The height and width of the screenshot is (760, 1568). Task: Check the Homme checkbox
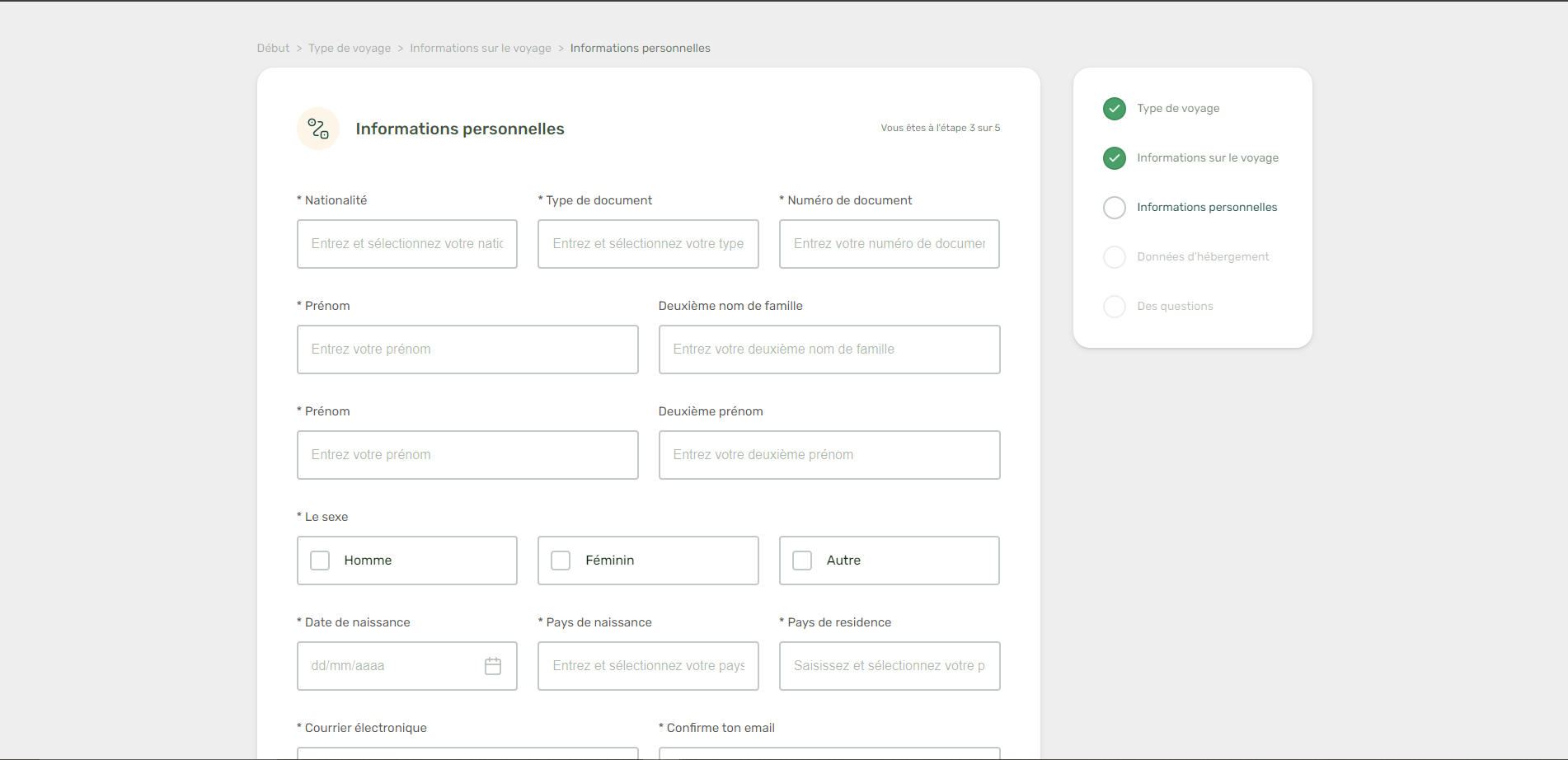pos(320,561)
